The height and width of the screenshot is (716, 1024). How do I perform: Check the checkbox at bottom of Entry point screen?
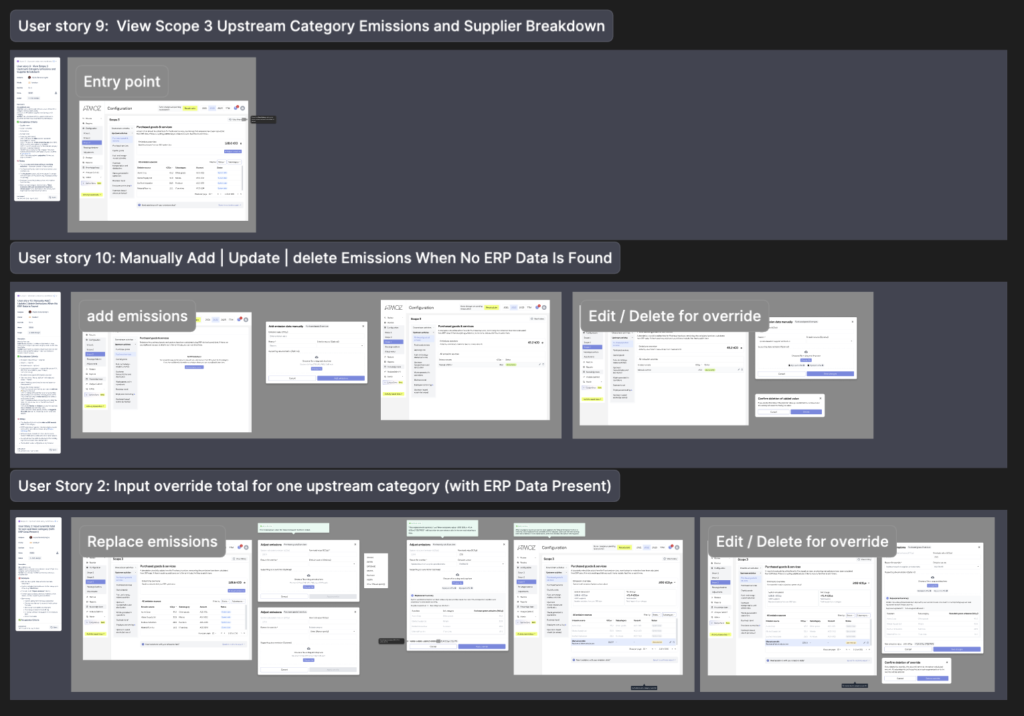[x=140, y=205]
